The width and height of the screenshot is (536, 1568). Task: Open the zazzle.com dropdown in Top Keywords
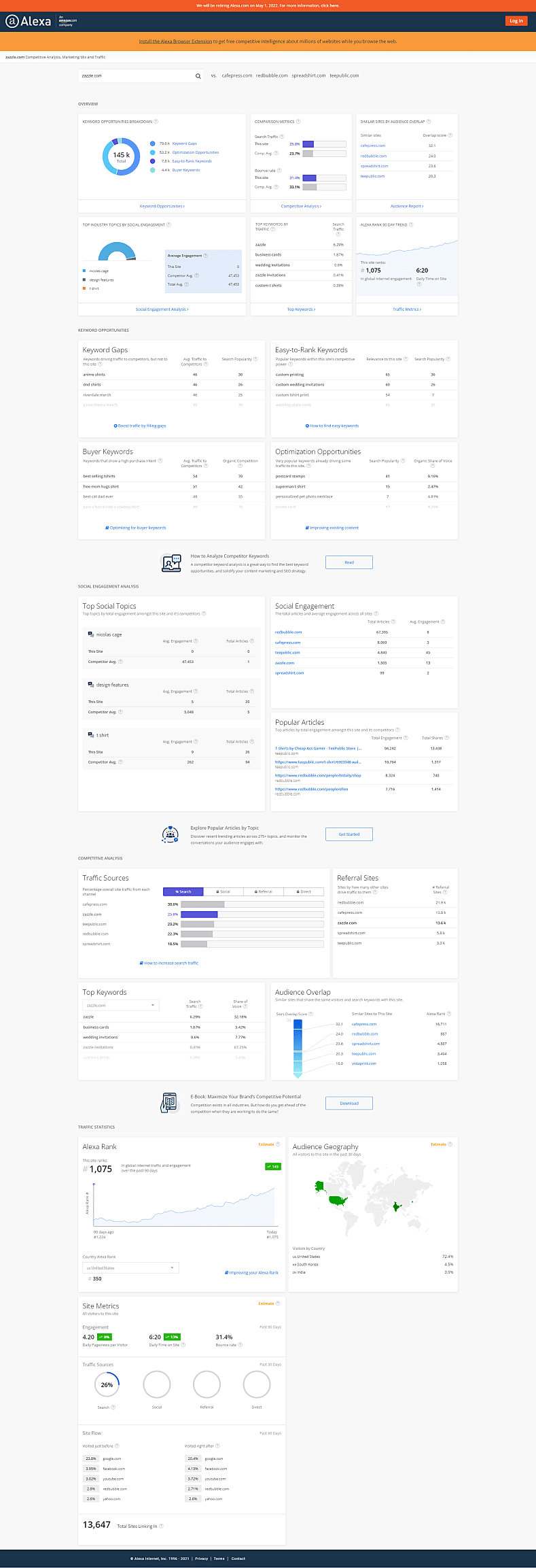pos(120,1005)
